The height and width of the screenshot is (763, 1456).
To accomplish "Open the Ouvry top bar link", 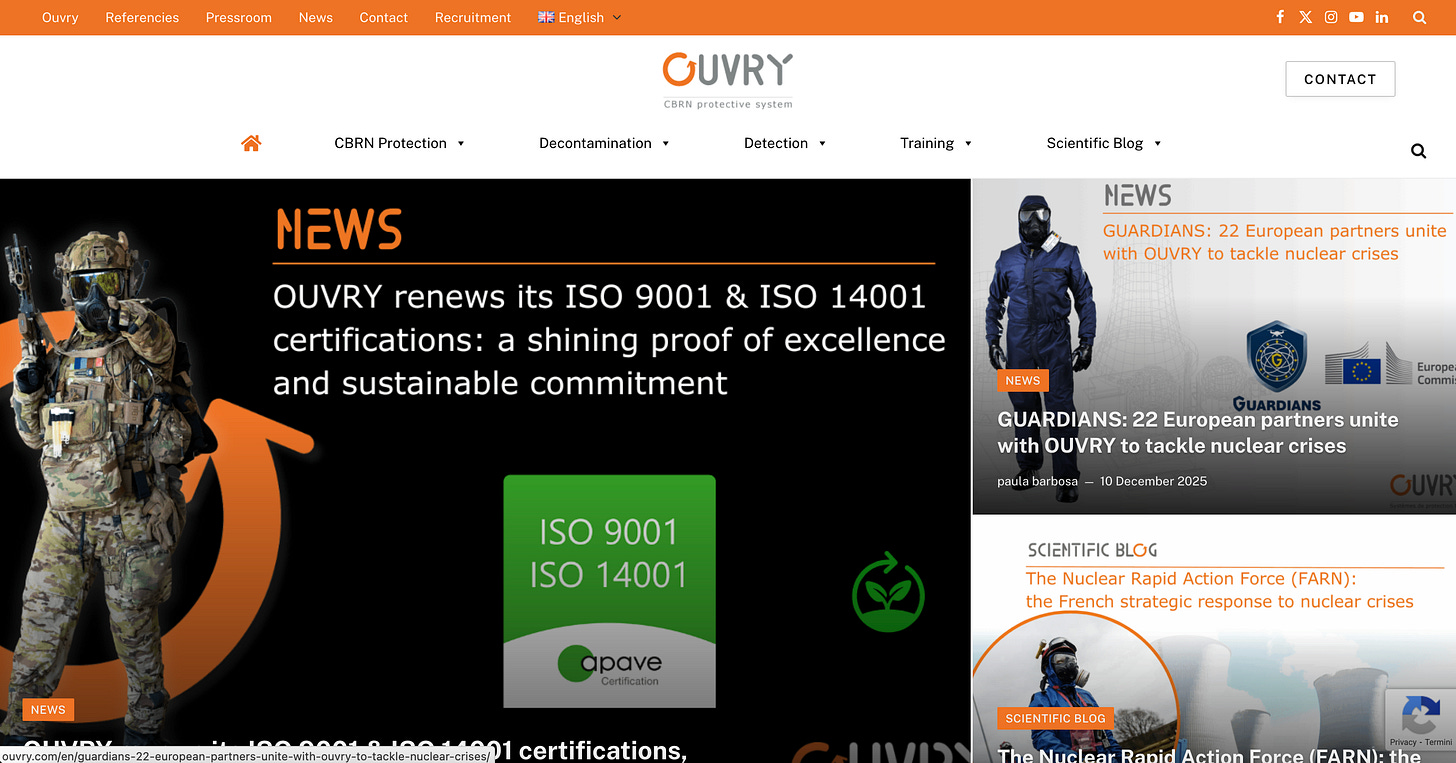I will click(x=60, y=17).
